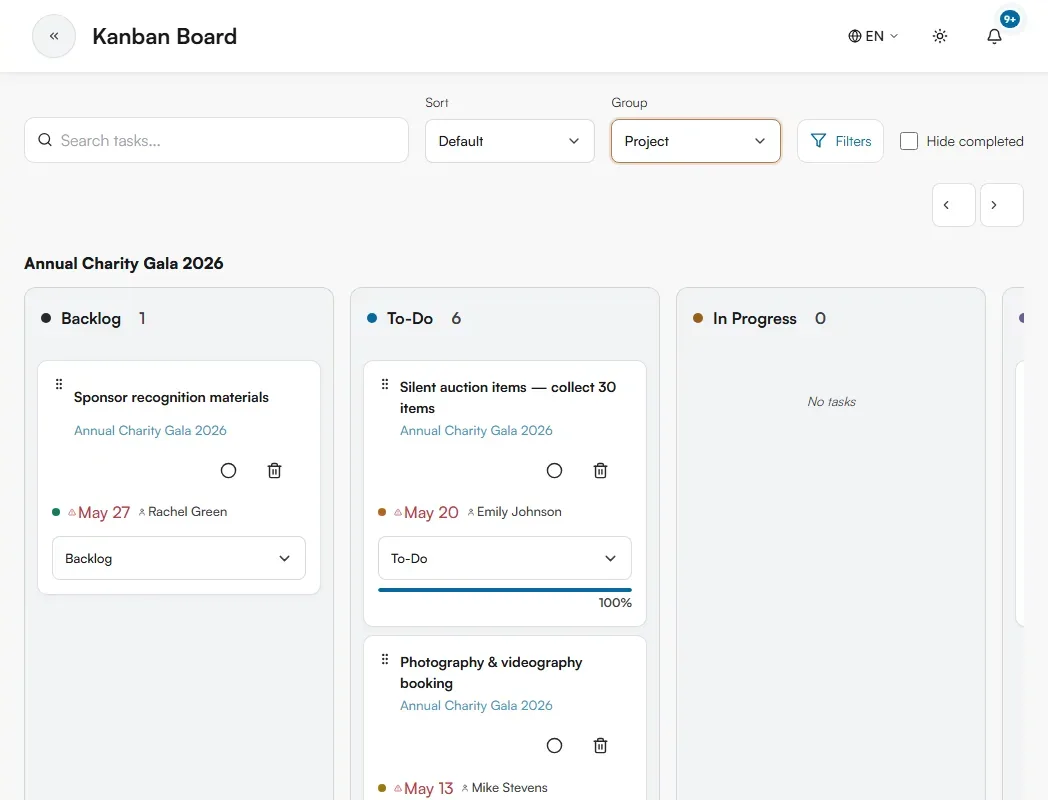The height and width of the screenshot is (800, 1048).
Task: Click the 9+ notification badge
Action: tap(1010, 19)
